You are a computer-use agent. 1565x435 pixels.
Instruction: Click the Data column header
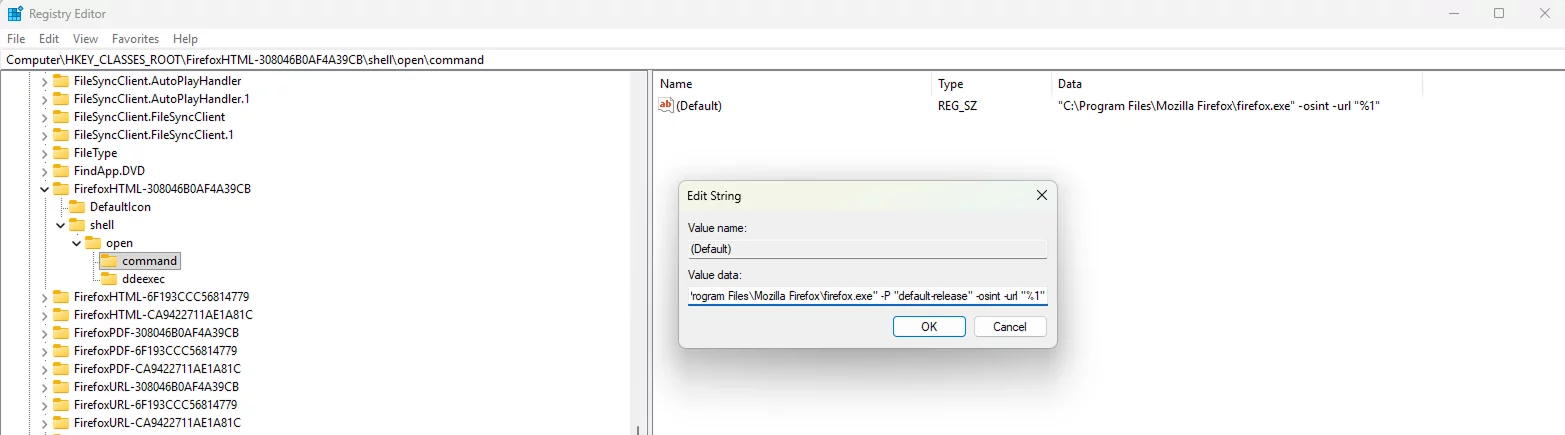click(x=1069, y=84)
